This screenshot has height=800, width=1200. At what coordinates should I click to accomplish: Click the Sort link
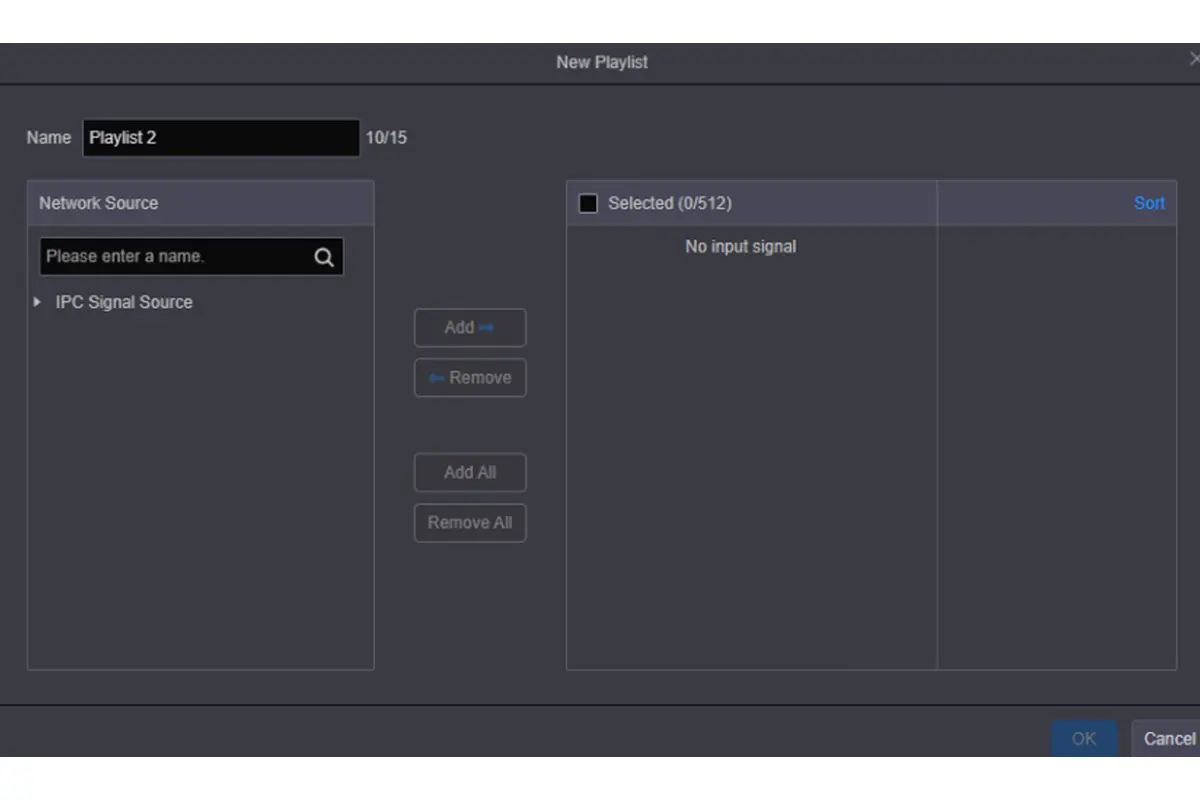coord(1149,203)
